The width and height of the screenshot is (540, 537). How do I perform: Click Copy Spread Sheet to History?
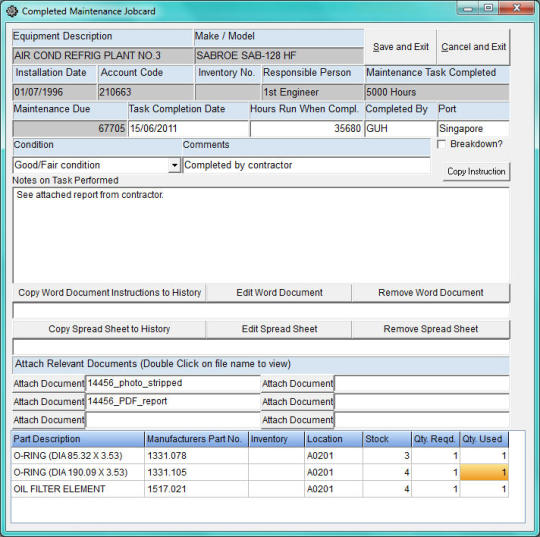(110, 329)
